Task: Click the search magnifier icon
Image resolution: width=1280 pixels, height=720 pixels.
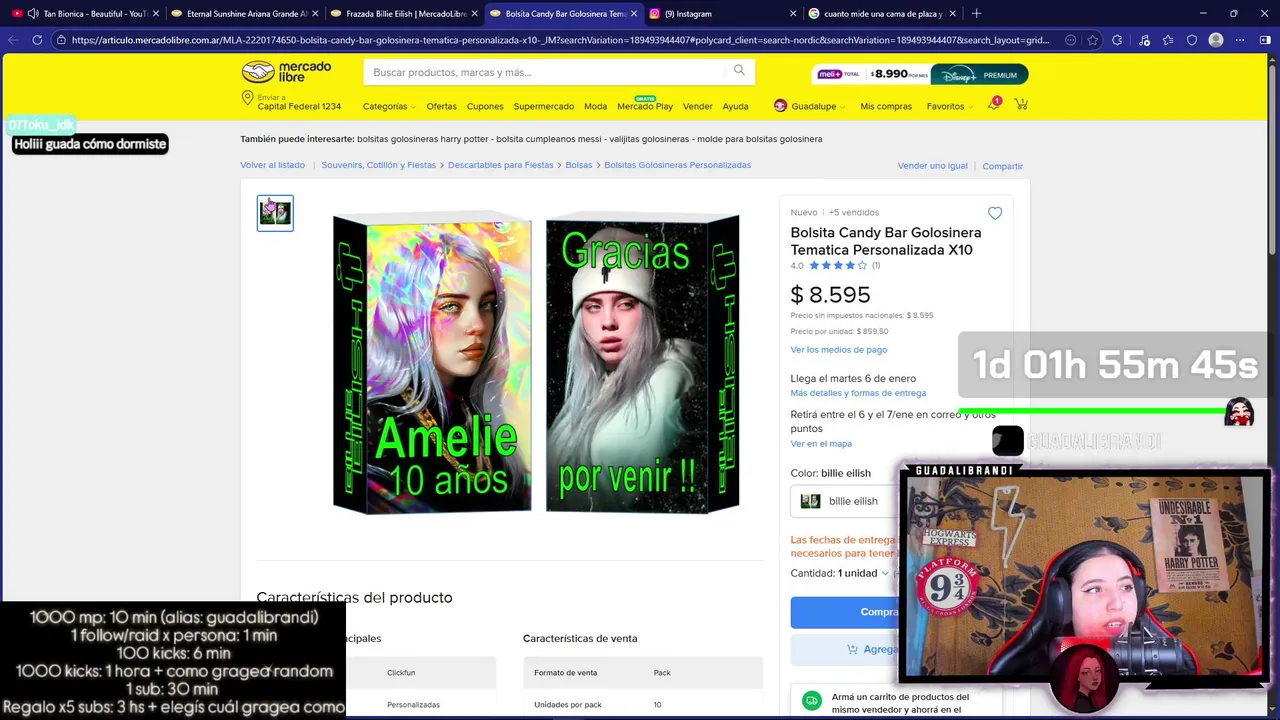Action: 739,70
